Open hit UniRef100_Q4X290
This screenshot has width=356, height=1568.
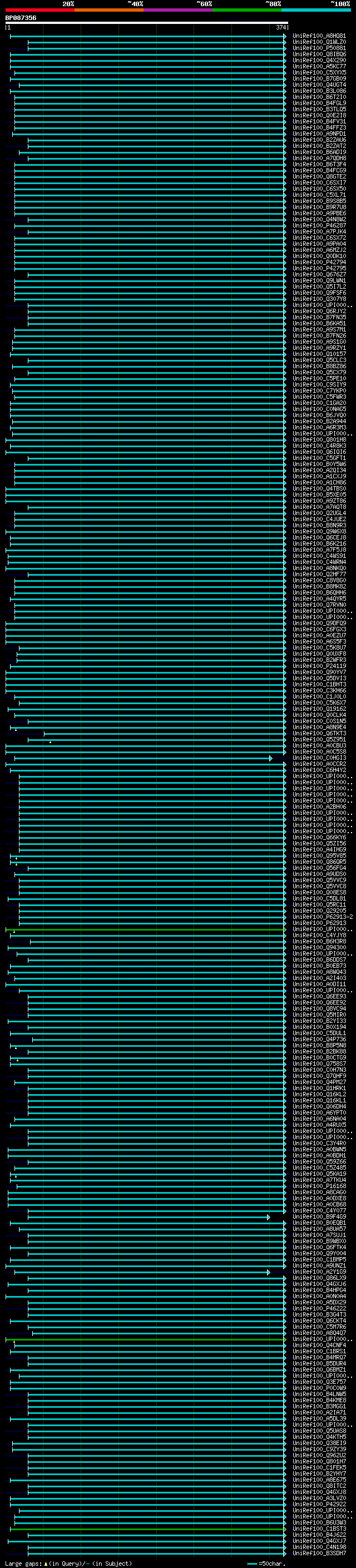click(319, 60)
